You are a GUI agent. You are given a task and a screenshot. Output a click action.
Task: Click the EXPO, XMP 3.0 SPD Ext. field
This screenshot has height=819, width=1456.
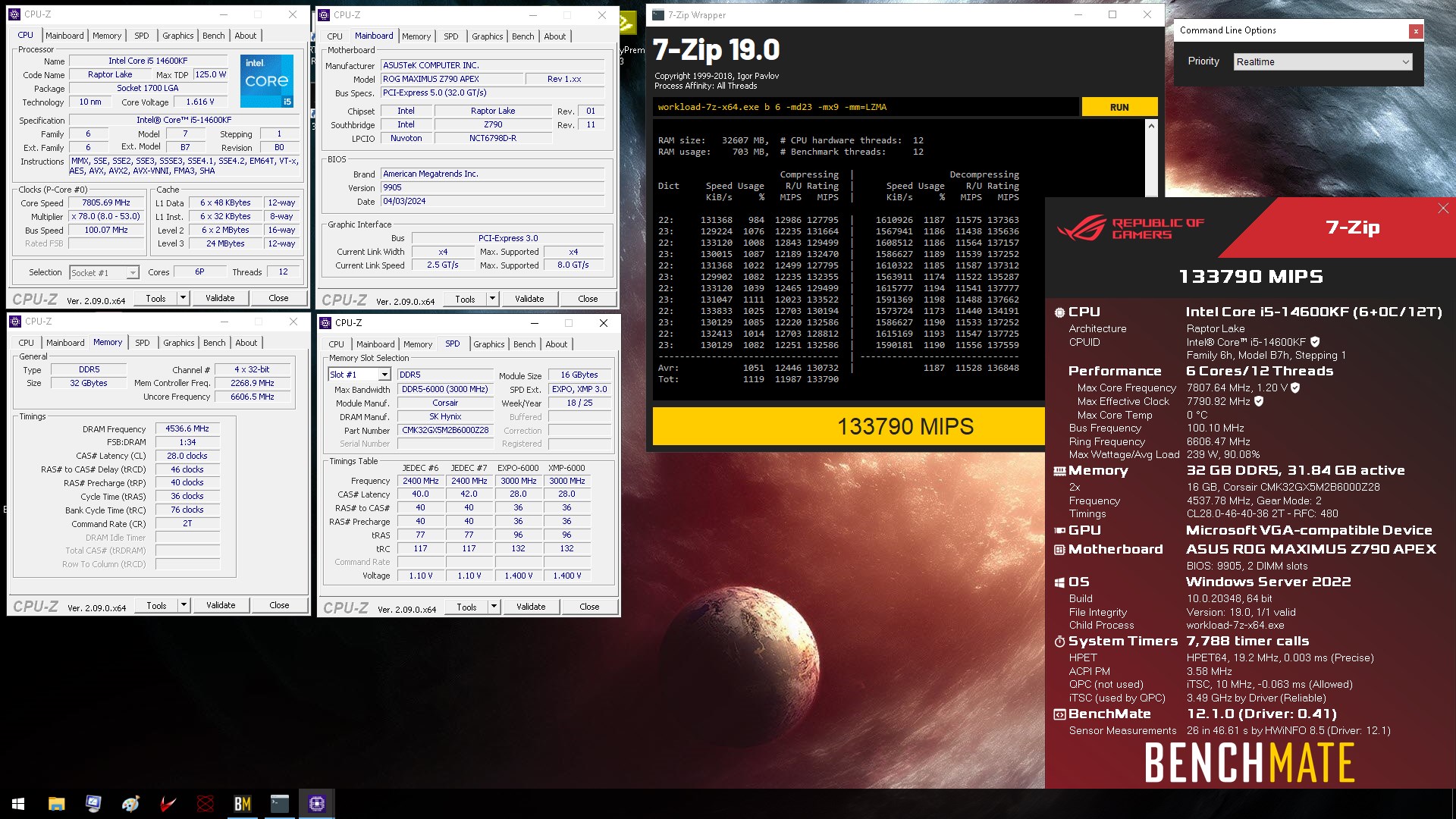click(579, 389)
